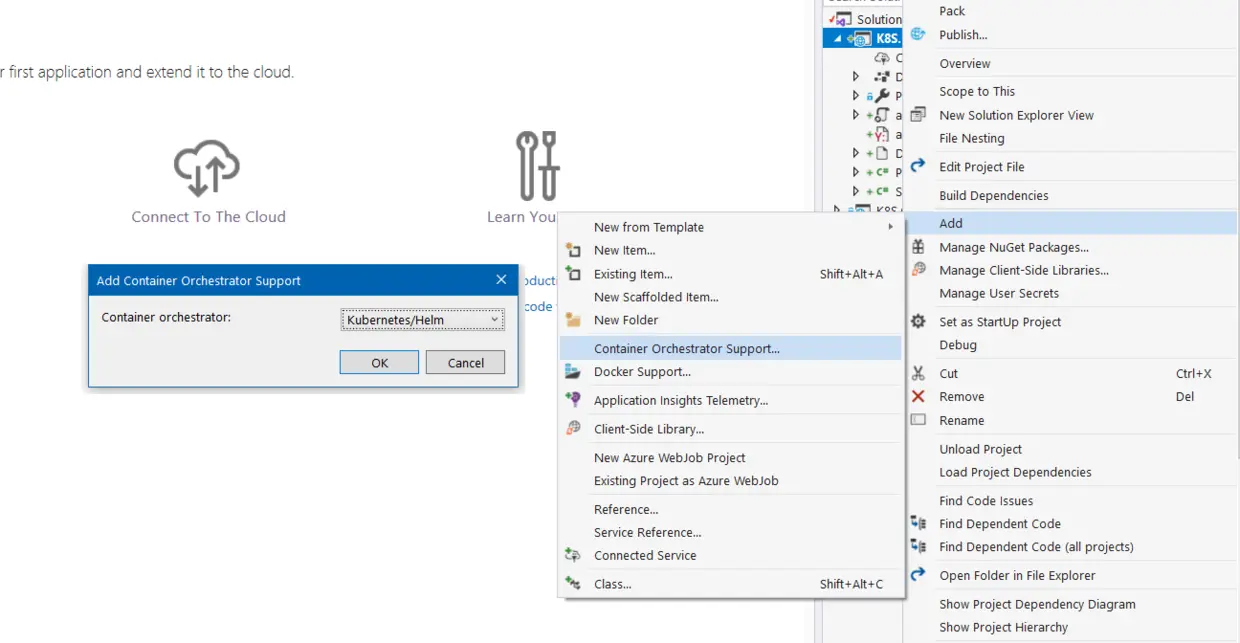The height and width of the screenshot is (643, 1240).
Task: Expand the Properties wrench node
Action: pos(855,96)
